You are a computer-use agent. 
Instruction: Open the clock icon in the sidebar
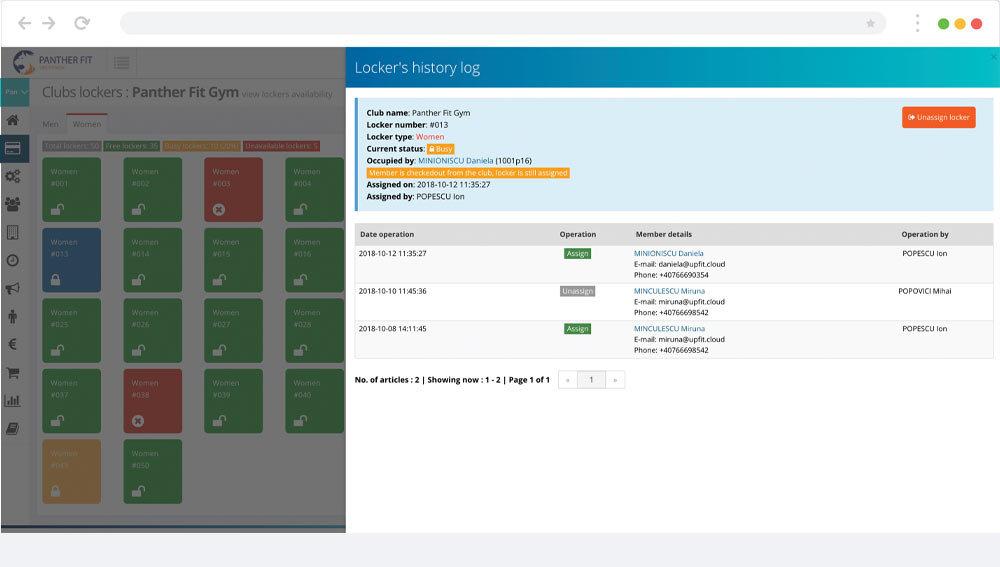pyautogui.click(x=13, y=260)
